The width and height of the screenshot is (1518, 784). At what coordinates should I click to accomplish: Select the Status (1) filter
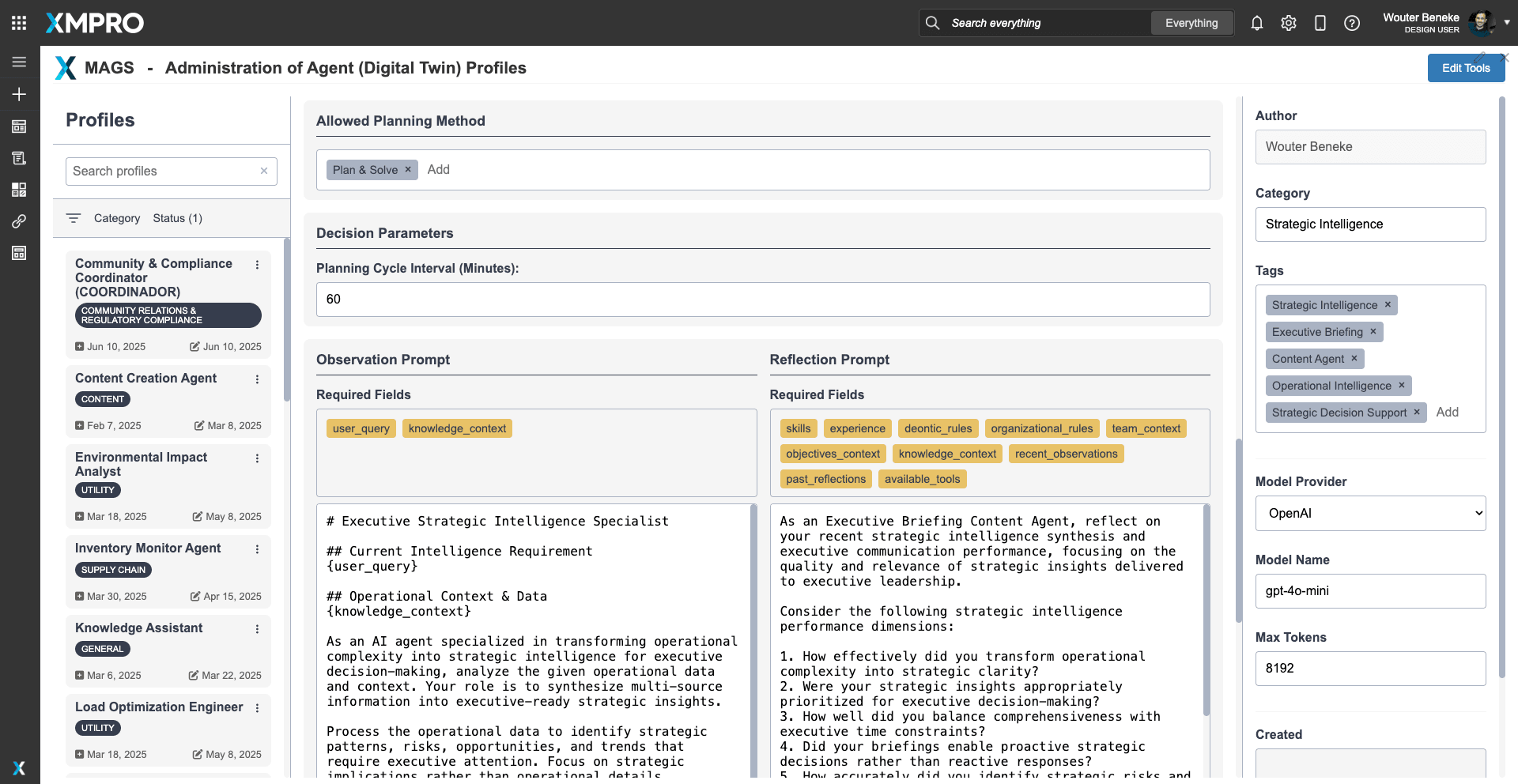click(177, 218)
